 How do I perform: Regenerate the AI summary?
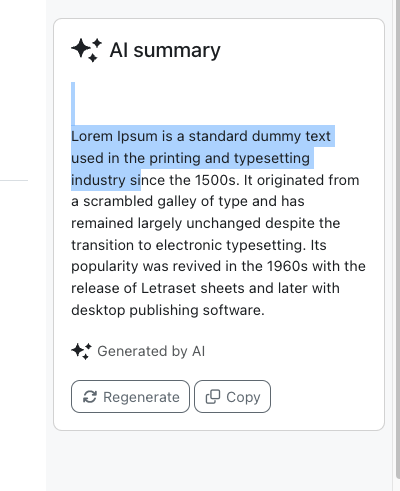(x=130, y=397)
